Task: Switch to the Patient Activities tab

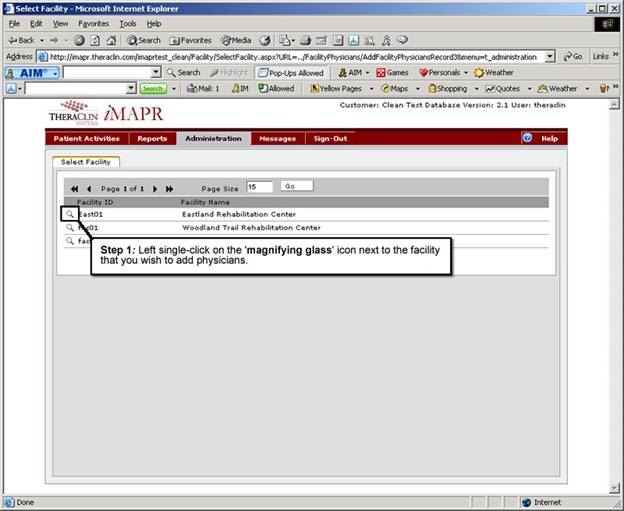Action: [87, 138]
